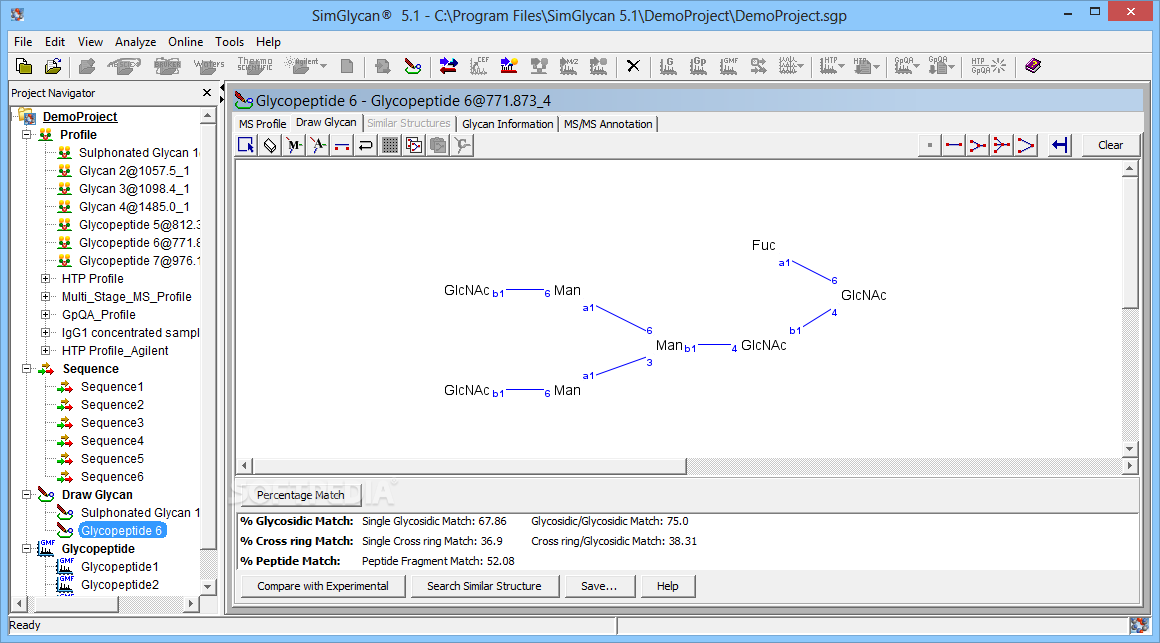The image size is (1160, 643).
Task: Click the open project folder icon
Action: [53, 67]
